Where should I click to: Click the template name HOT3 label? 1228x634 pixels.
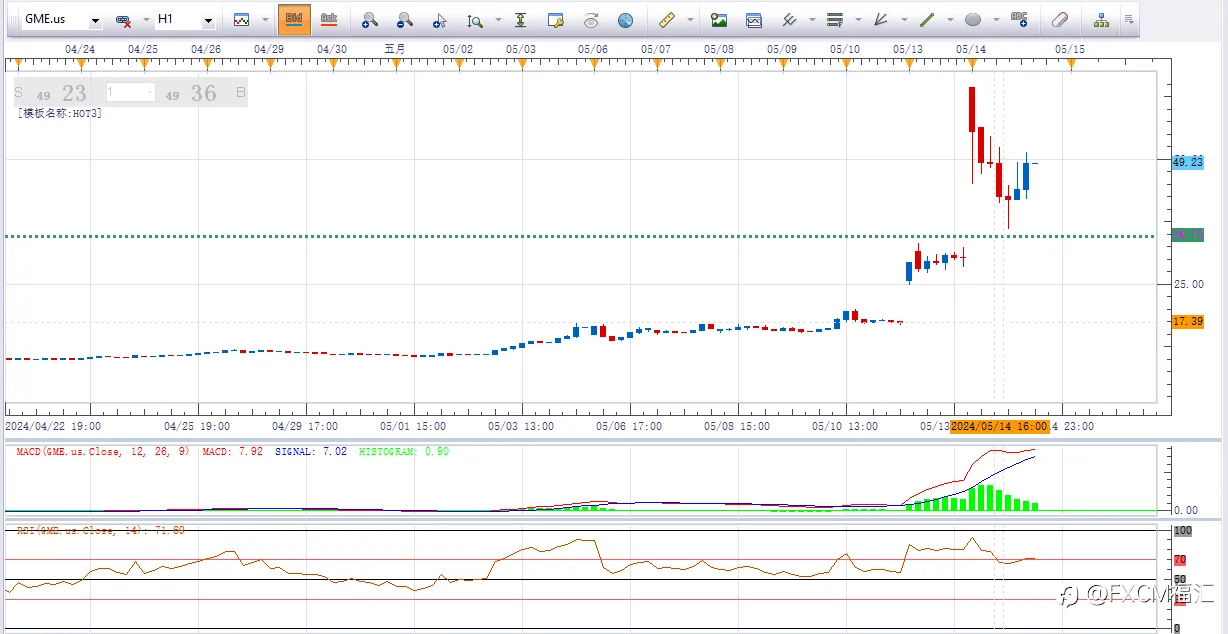[x=60, y=113]
